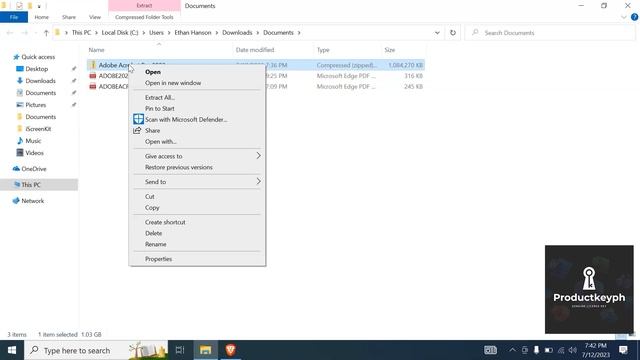Select Cut from the context menu

(149, 197)
